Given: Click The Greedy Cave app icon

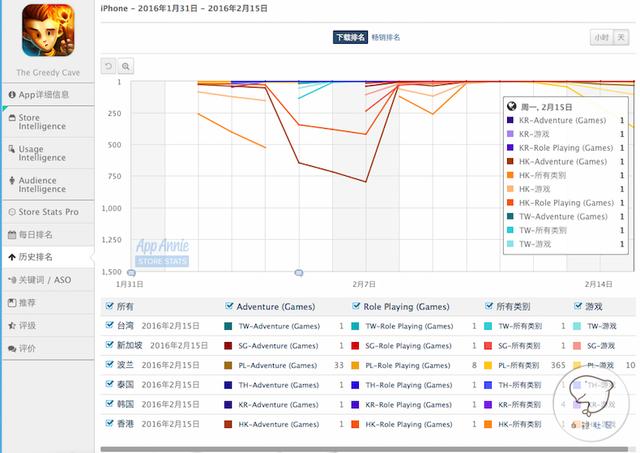Looking at the screenshot, I should tap(44, 31).
